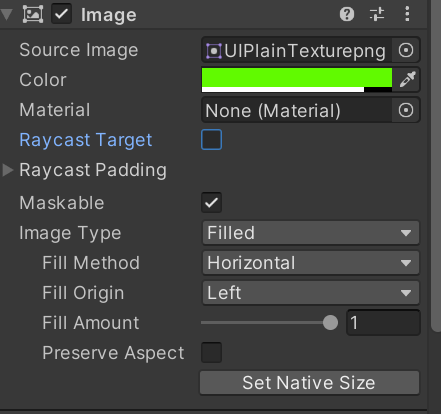Click the Color property label

coord(43,80)
